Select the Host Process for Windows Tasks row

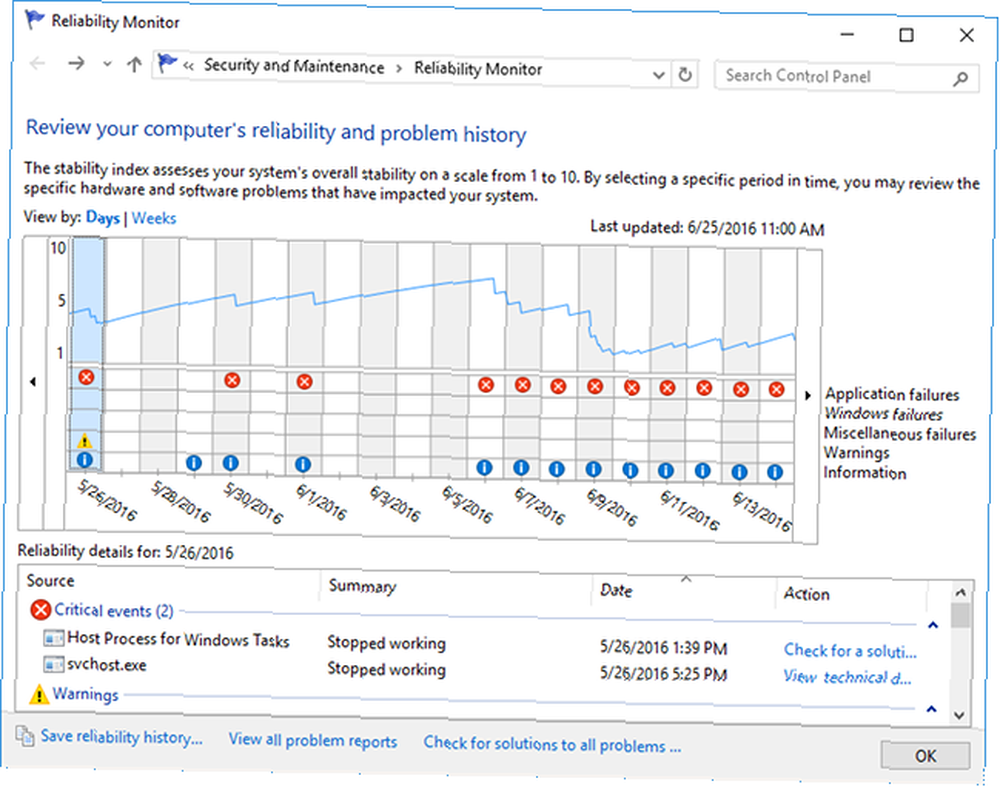tap(480, 644)
